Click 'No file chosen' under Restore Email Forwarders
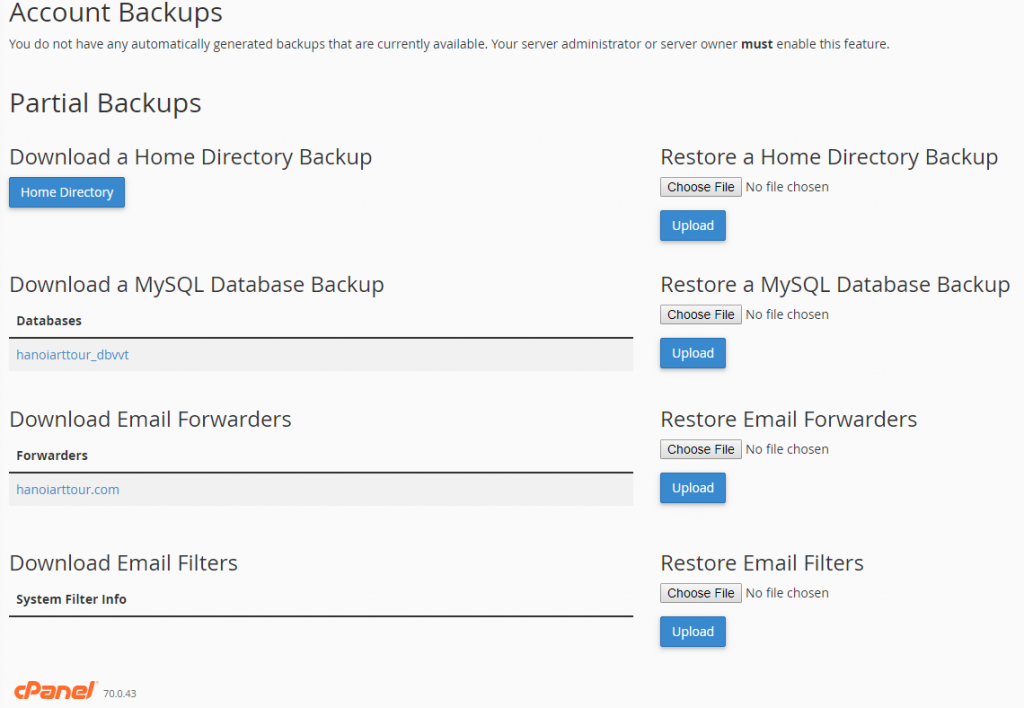The width and height of the screenshot is (1024, 708). click(x=787, y=449)
